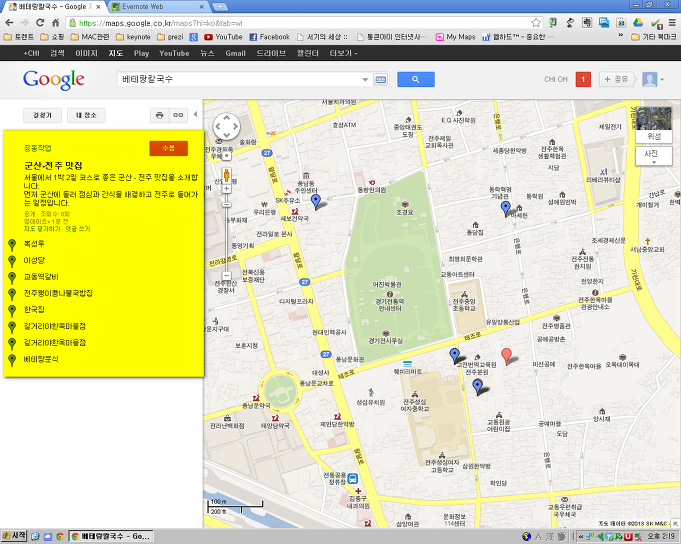Expand the 사진 layer dropdown
681x544 pixels.
pos(654,156)
